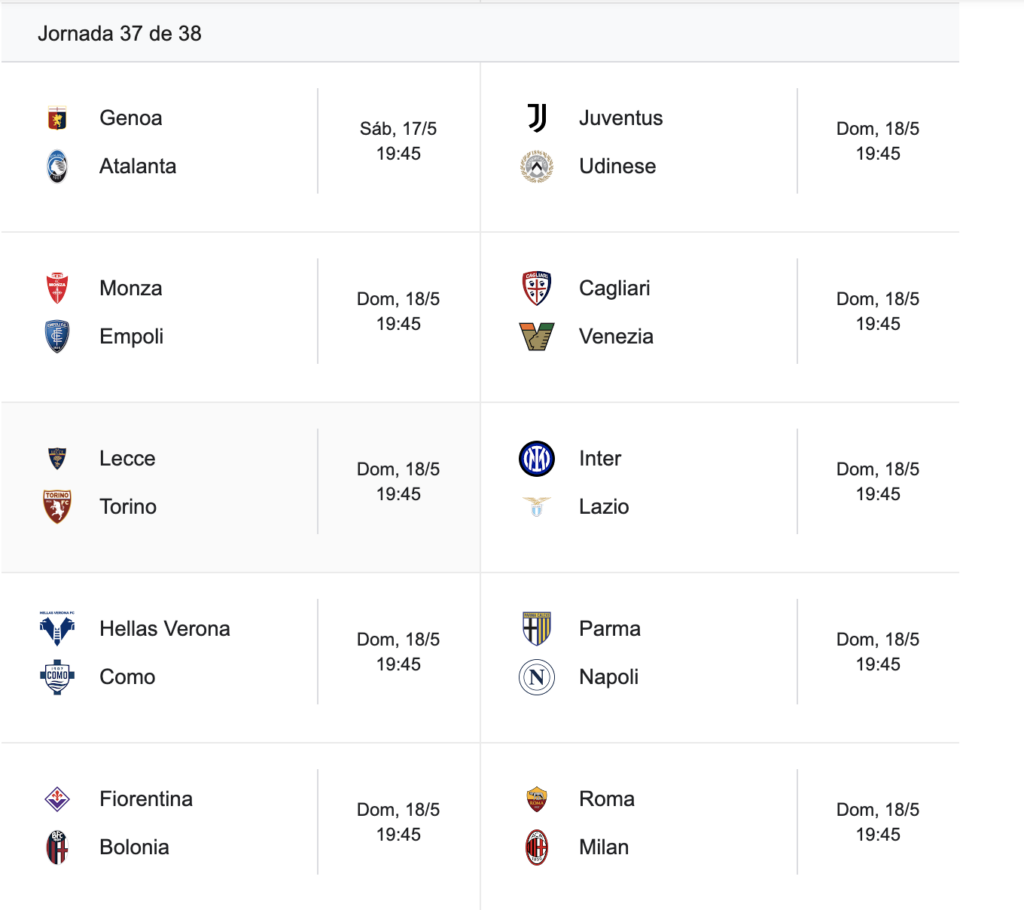Click the Napoli N logo
Image resolution: width=1024 pixels, height=910 pixels.
click(537, 677)
